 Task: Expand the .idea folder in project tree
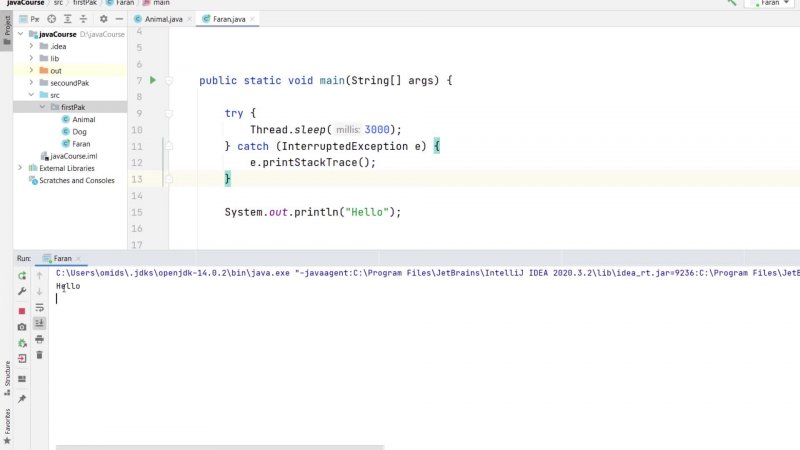[32, 46]
